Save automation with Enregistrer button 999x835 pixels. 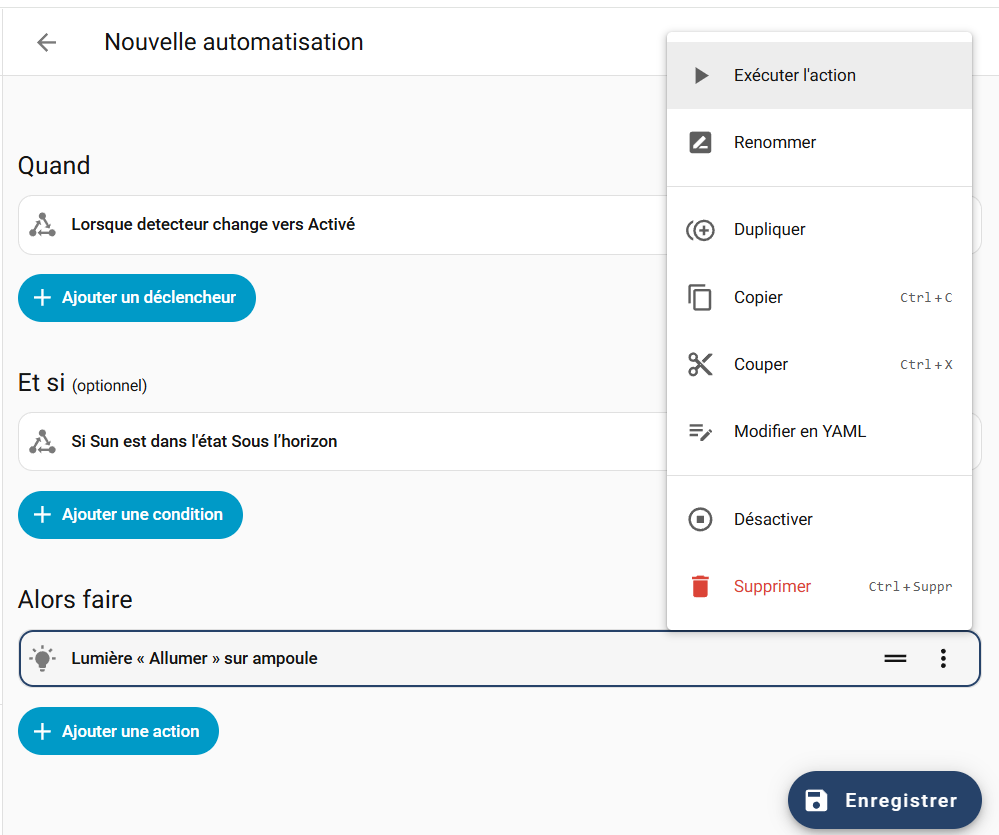point(884,800)
